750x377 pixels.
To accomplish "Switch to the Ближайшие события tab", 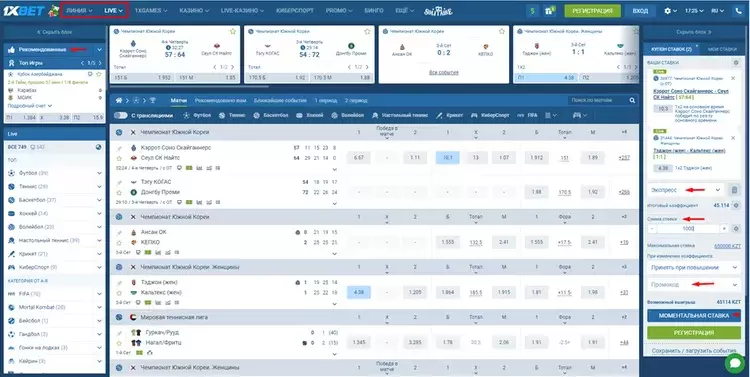I will pyautogui.click(x=280, y=100).
